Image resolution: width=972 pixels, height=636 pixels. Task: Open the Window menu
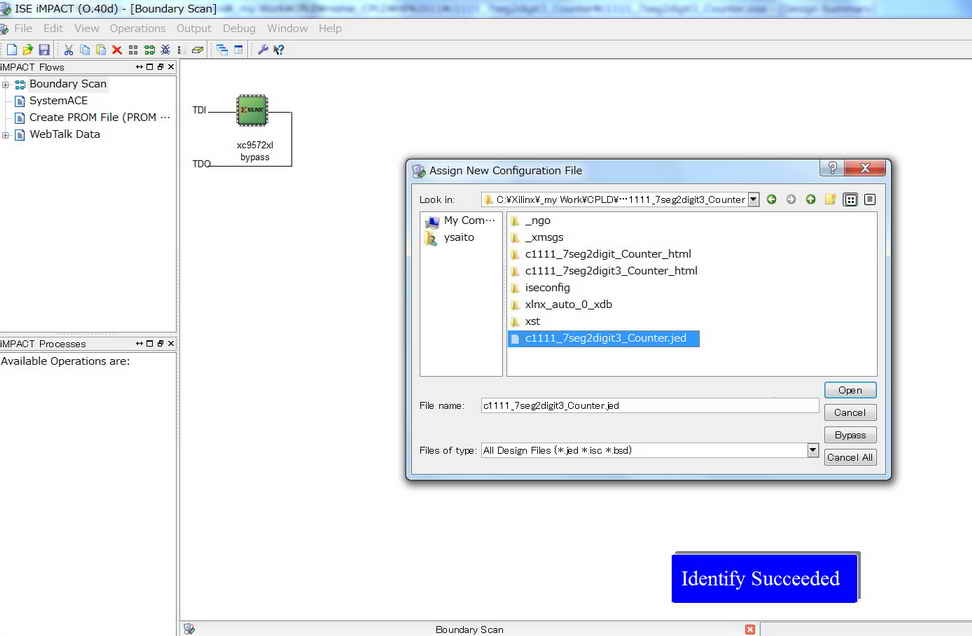(x=288, y=29)
